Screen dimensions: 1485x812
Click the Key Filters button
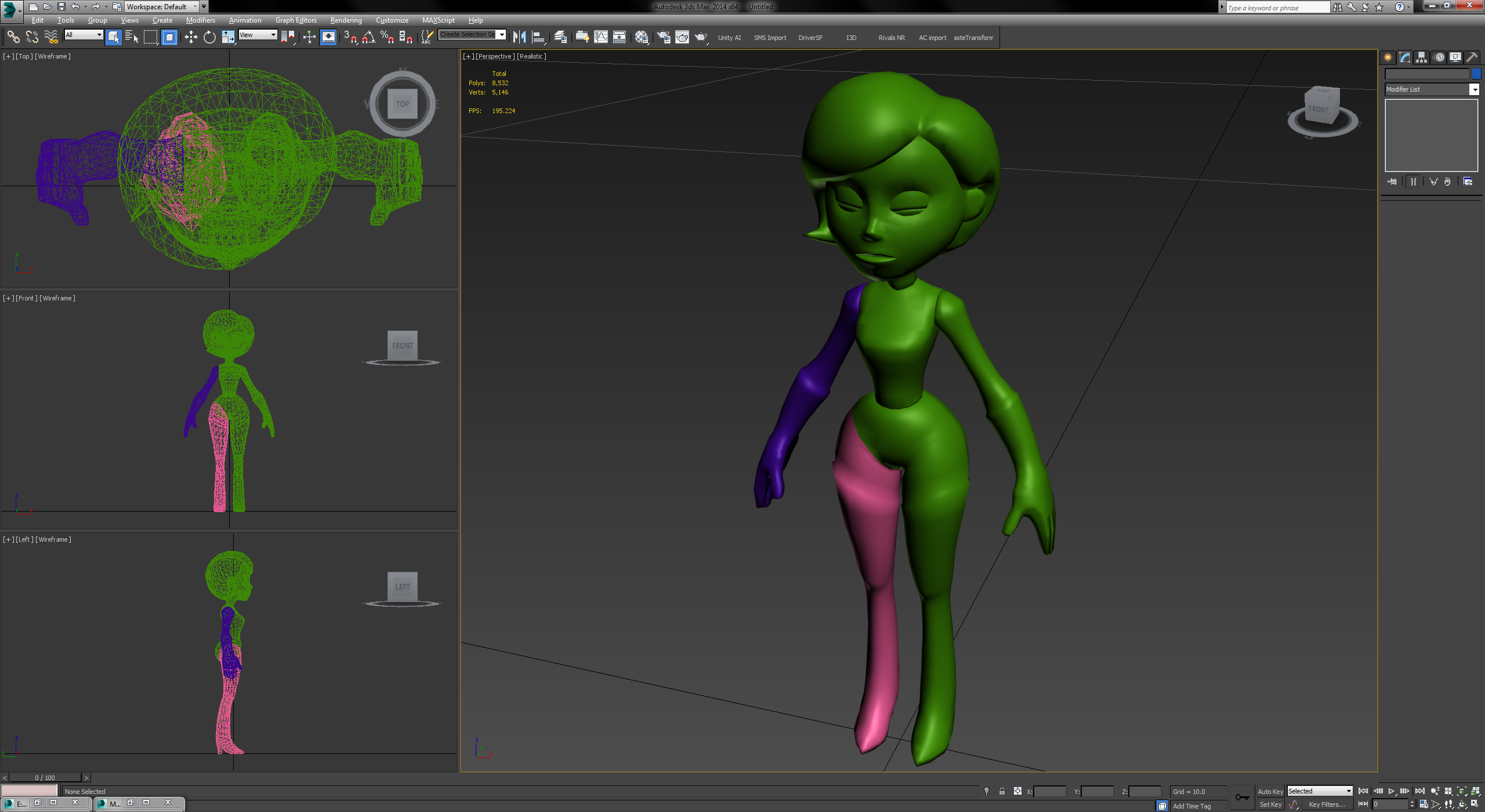pyautogui.click(x=1328, y=804)
